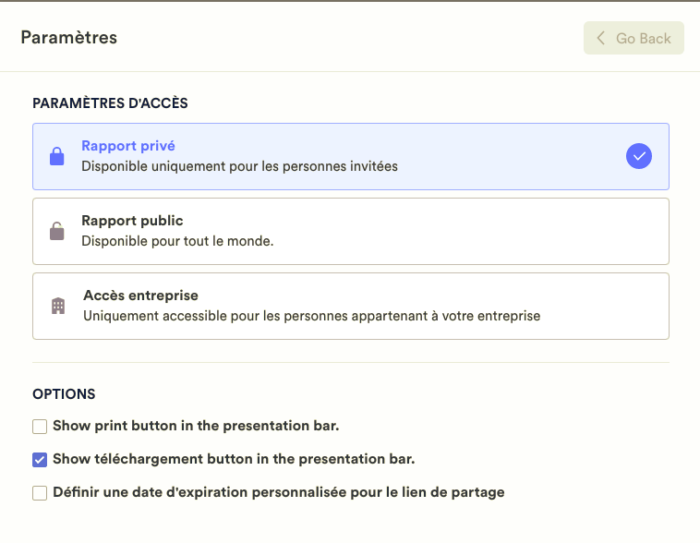
Task: Pick the Accès entreprise title
Action: (x=140, y=296)
